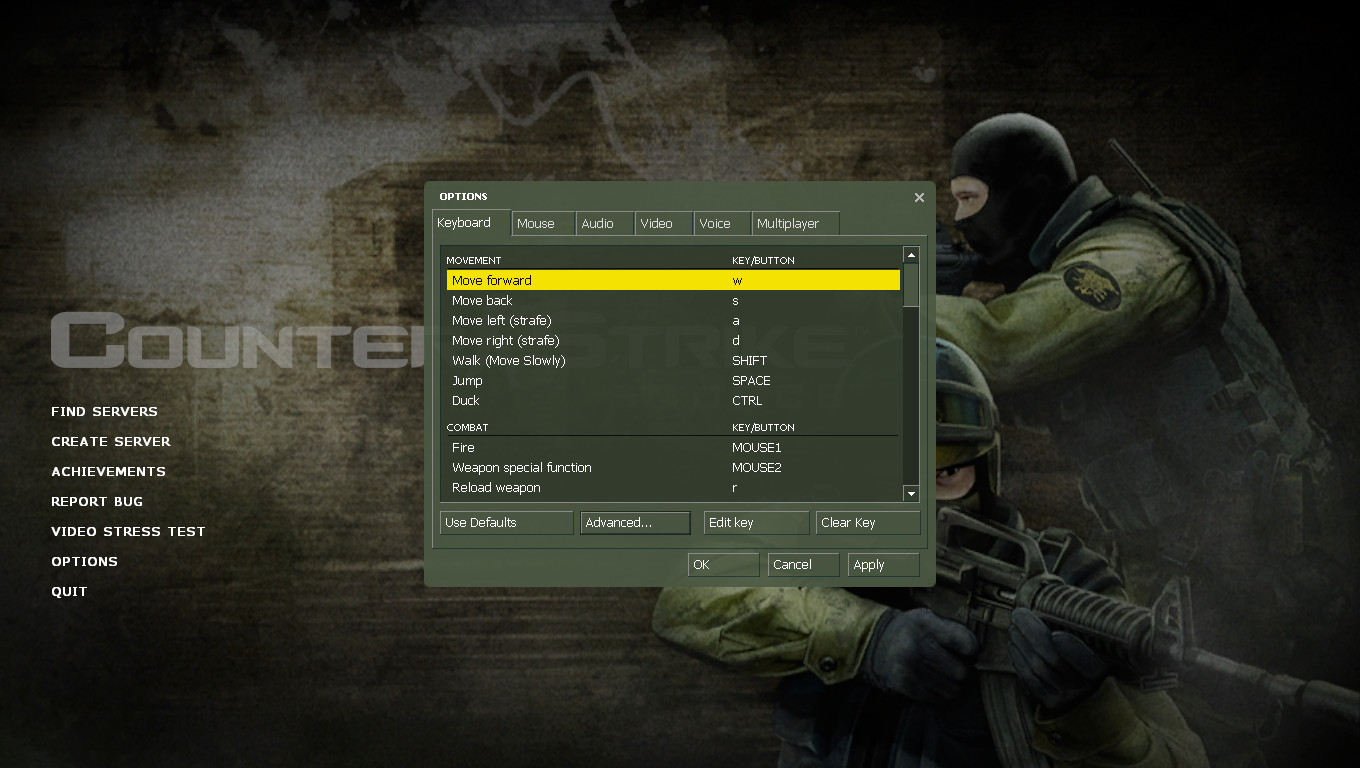Click the Use Defaults button
The width and height of the screenshot is (1360, 768).
tap(505, 522)
